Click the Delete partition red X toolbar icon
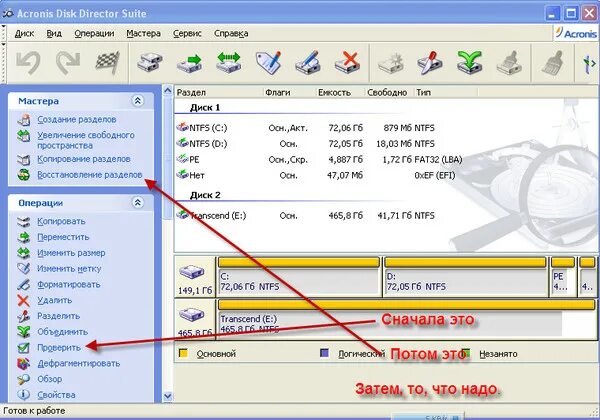The image size is (600, 420). pyautogui.click(x=347, y=62)
